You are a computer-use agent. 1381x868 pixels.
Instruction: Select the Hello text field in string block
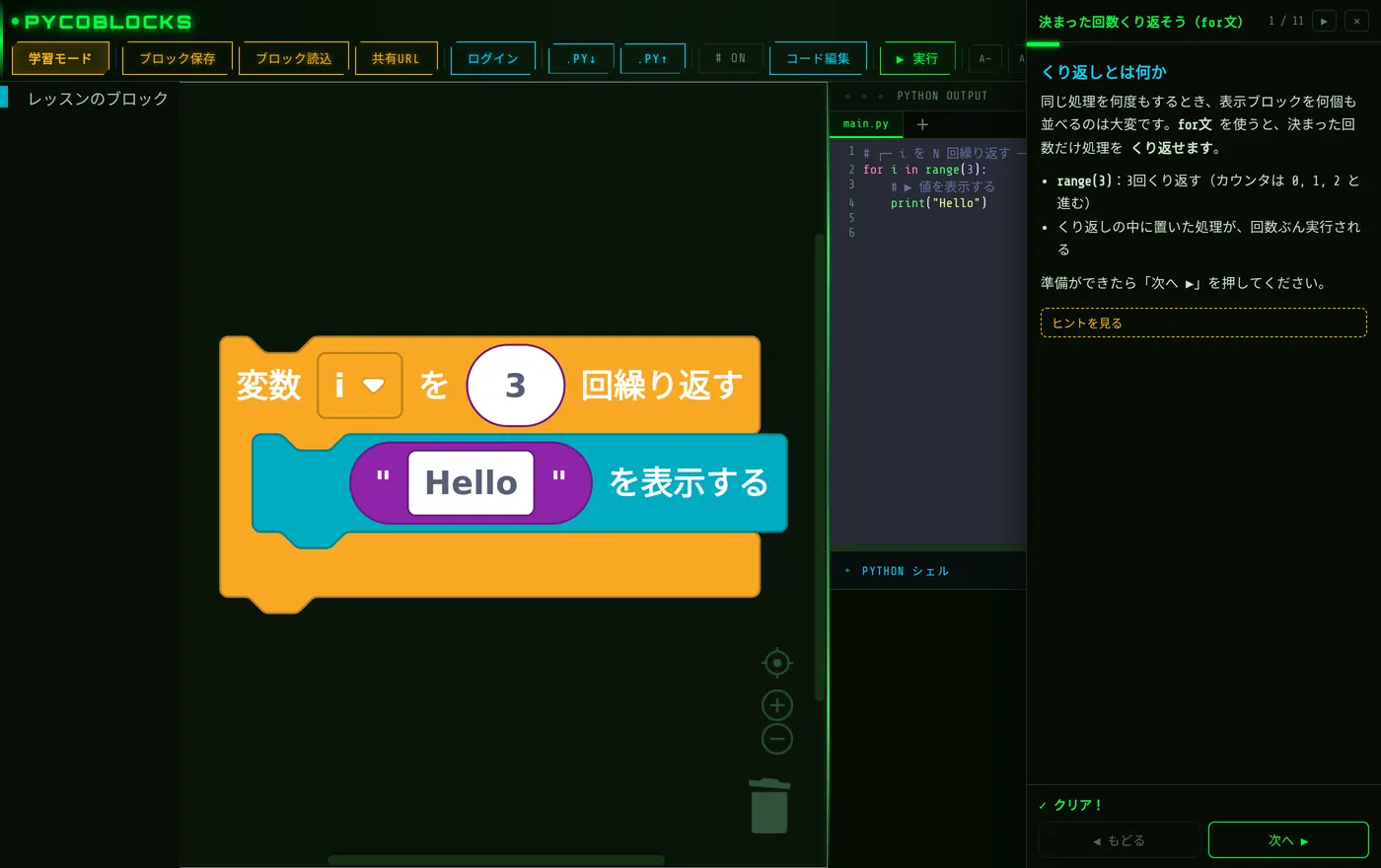pyautogui.click(x=471, y=482)
